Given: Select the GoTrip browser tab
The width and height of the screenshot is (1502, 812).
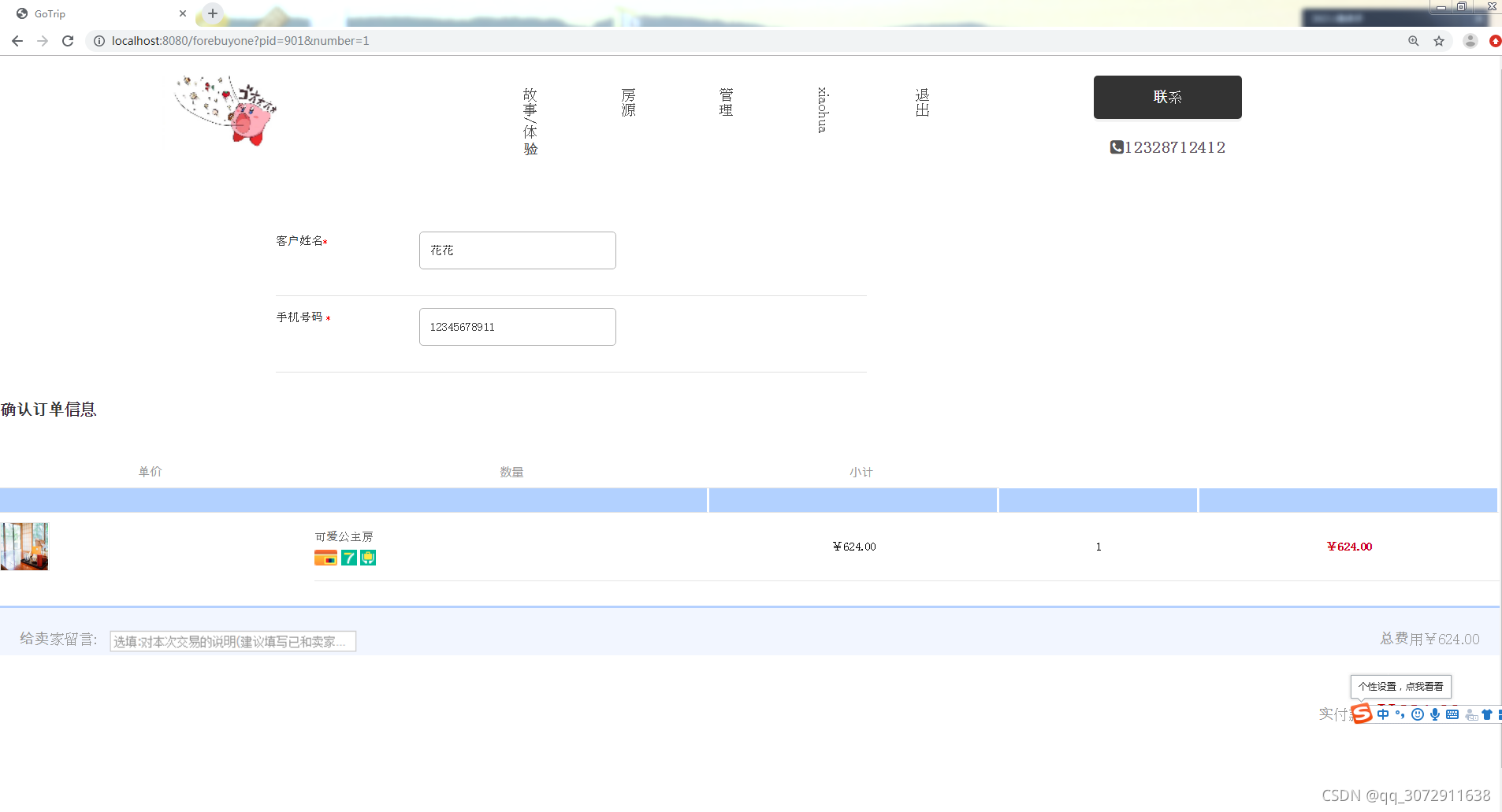Looking at the screenshot, I should click(100, 13).
